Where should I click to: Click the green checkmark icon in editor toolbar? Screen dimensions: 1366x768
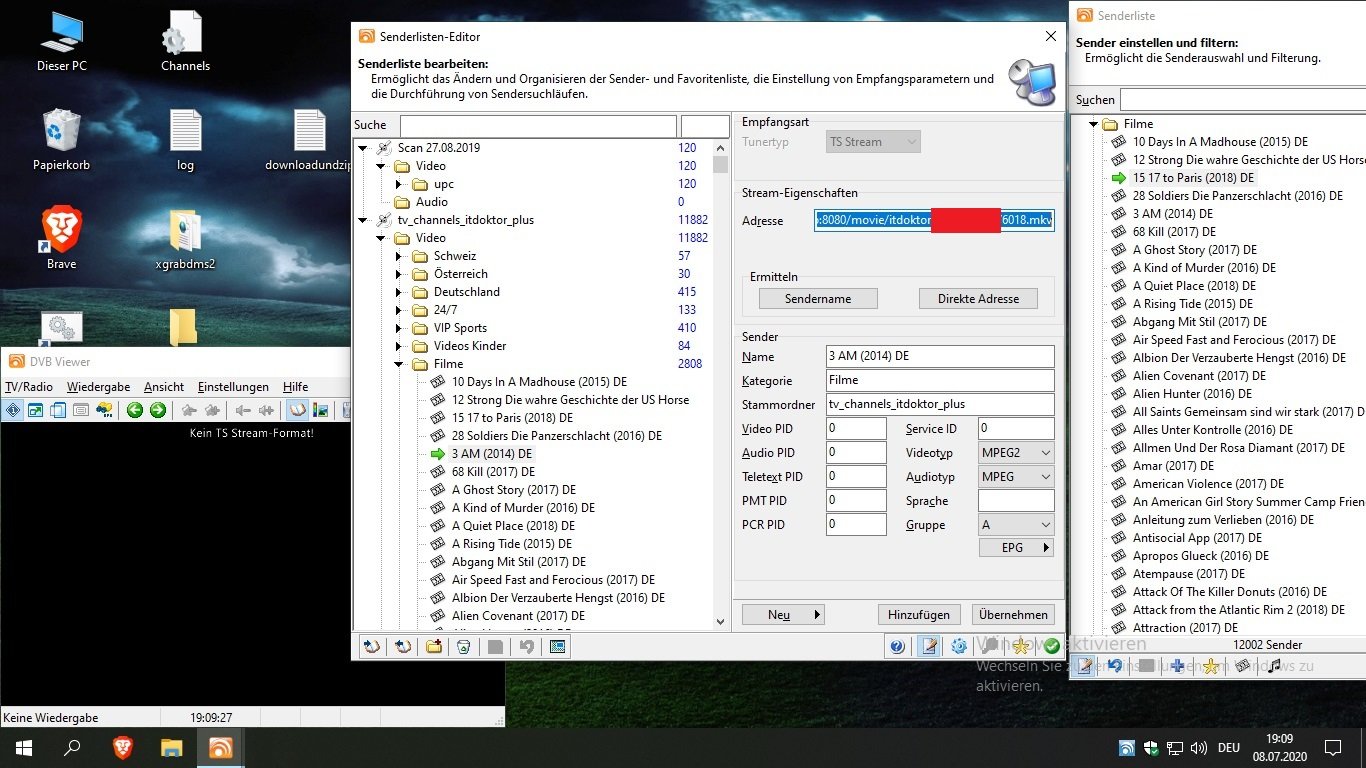1051,647
